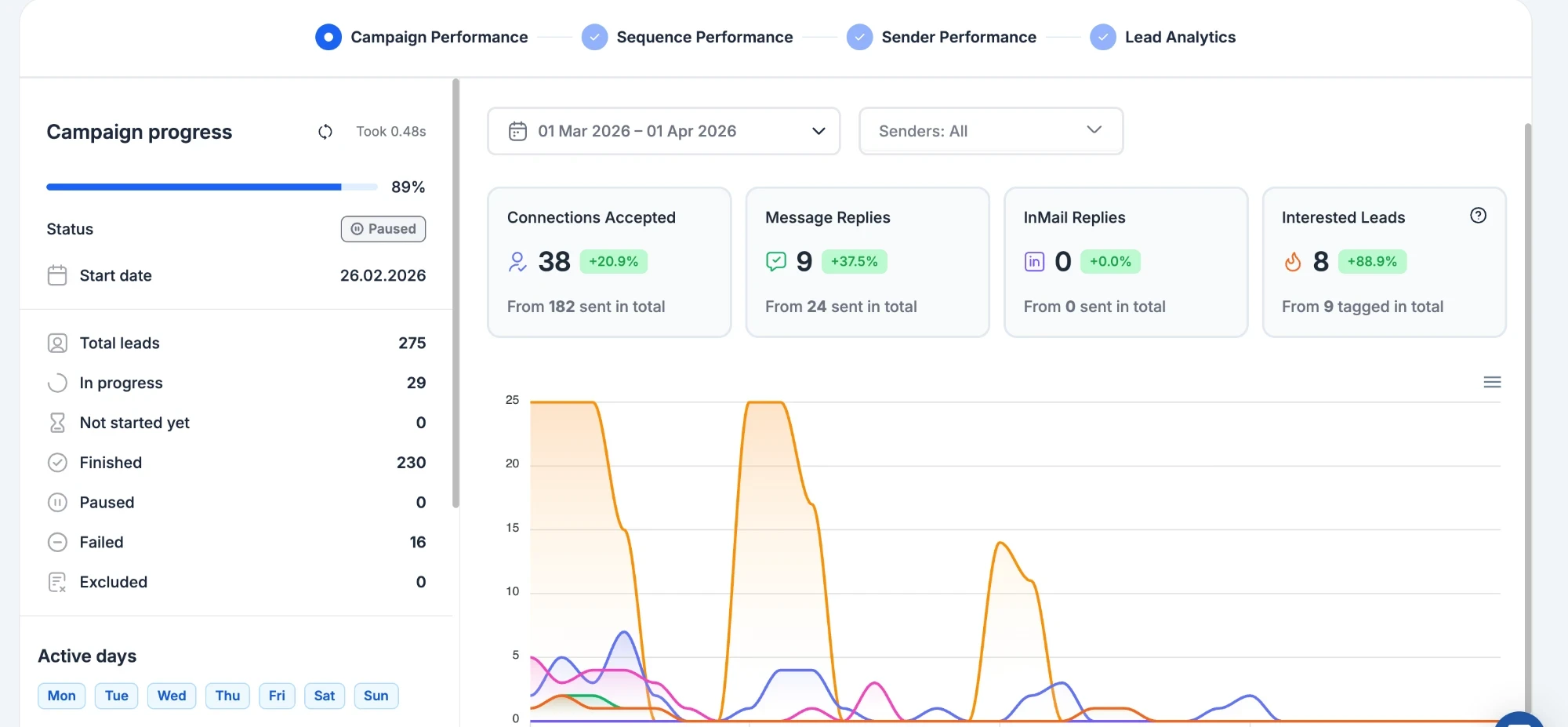Screen dimensions: 1568x727
Task: Open the date range dropdown 01 Mar 2026 – 01 Apr 2026
Action: coord(664,131)
